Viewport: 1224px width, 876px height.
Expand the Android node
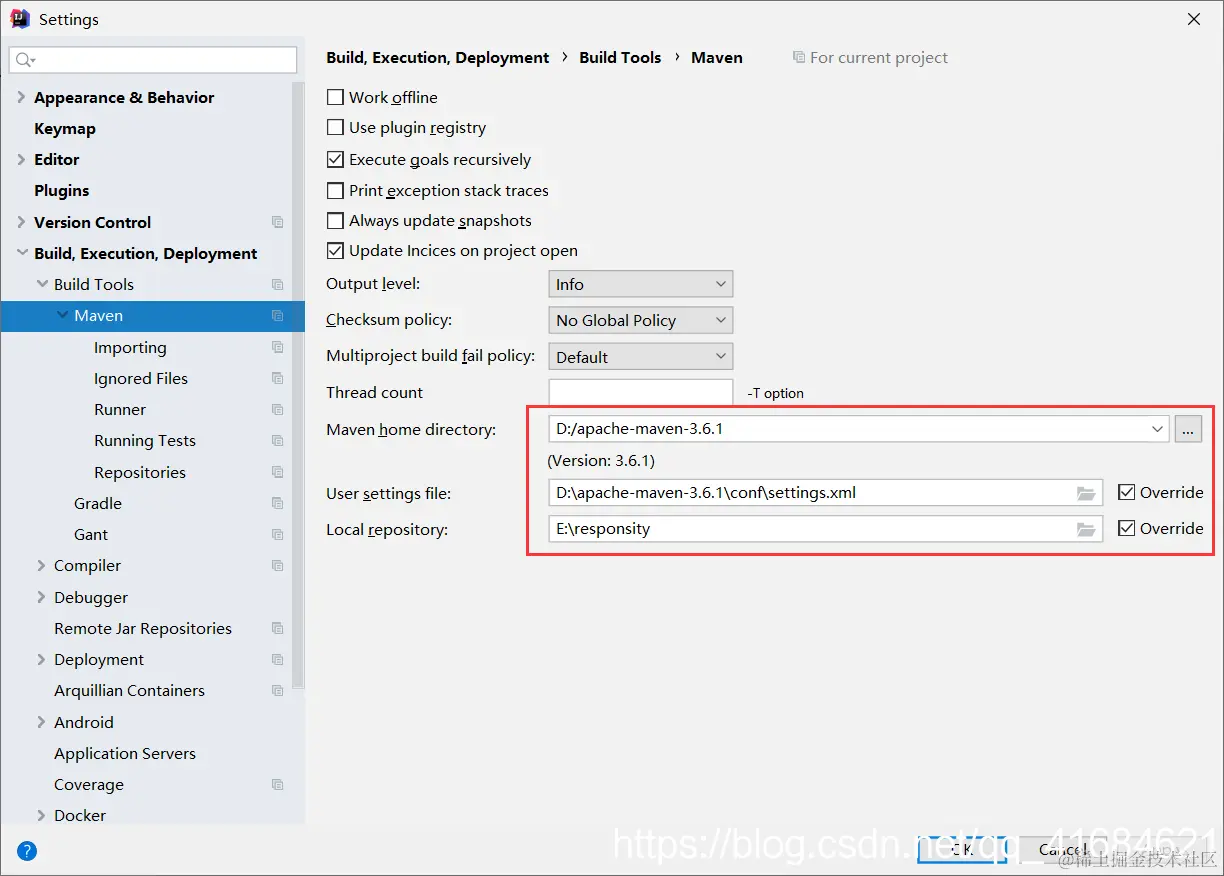point(41,722)
